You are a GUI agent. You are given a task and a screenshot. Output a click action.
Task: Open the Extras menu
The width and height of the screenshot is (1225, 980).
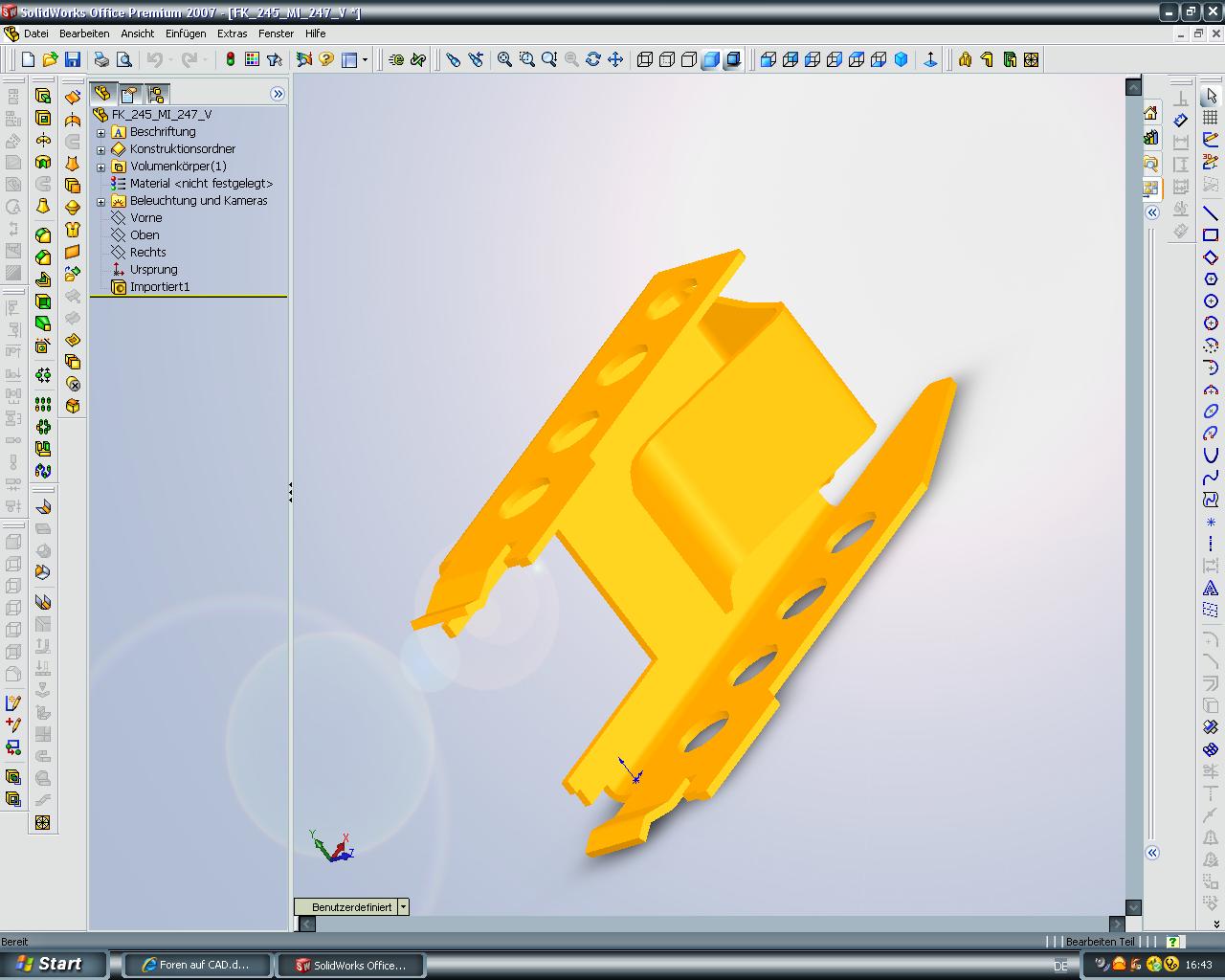pyautogui.click(x=232, y=33)
